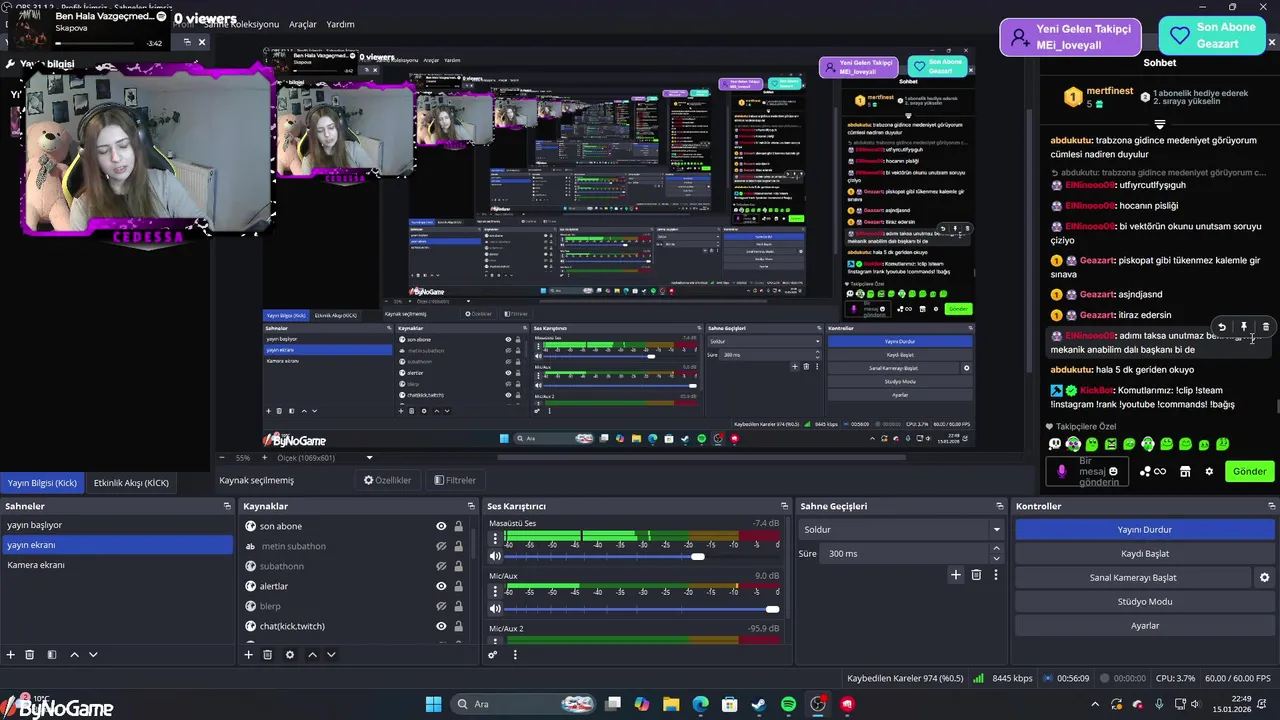Remove selected source using Kaynaklar trash icon

[268, 655]
